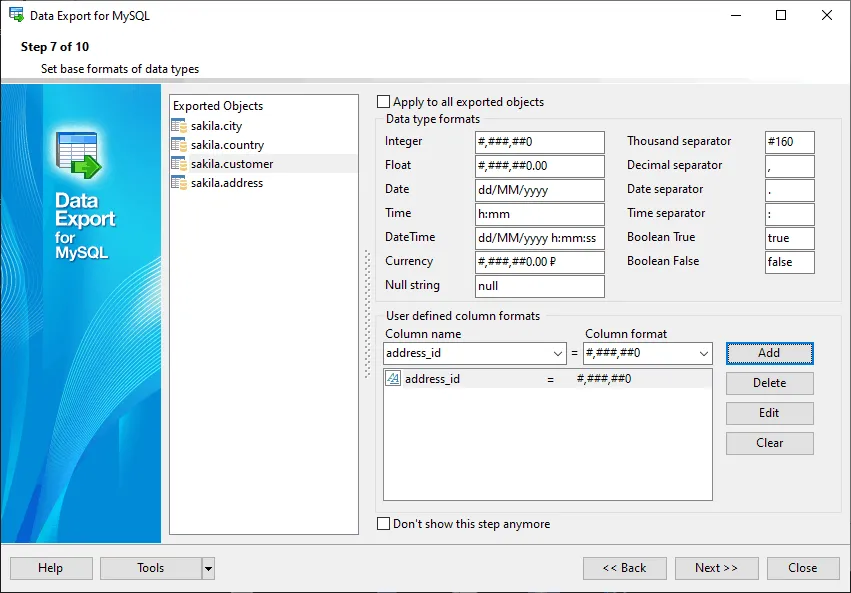The image size is (851, 593).
Task: Click the Boolean True field
Action: click(x=790, y=238)
